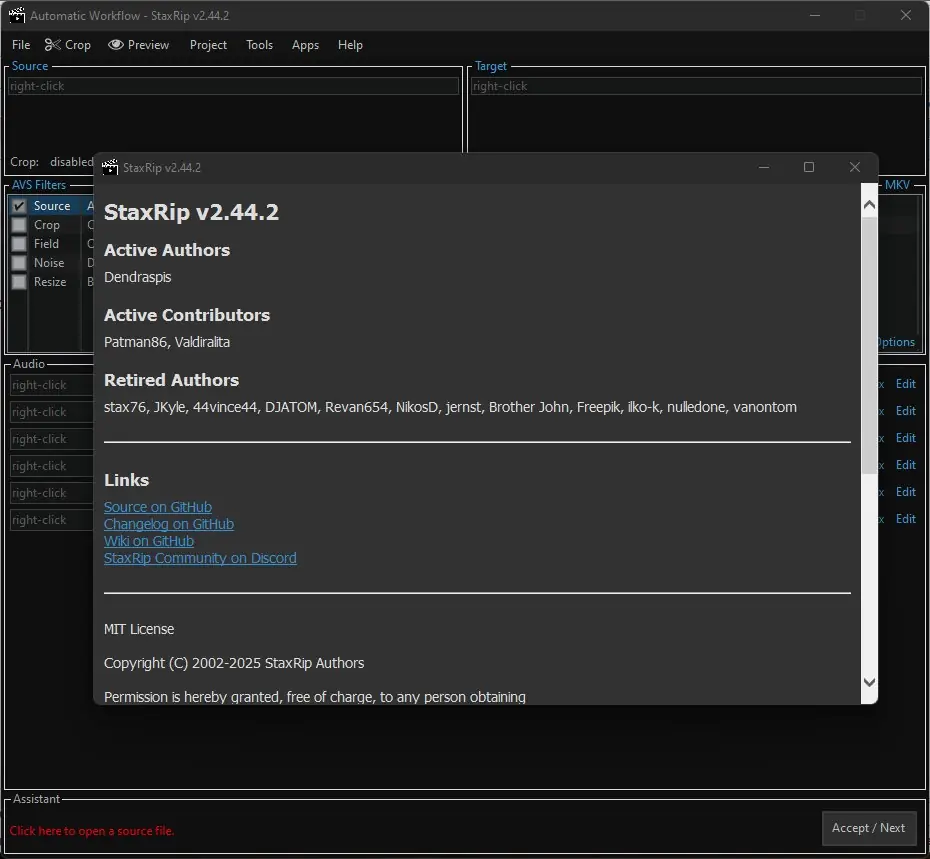Click the 'Retired Authors' heading
The height and width of the screenshot is (859, 930).
pyautogui.click(x=171, y=380)
